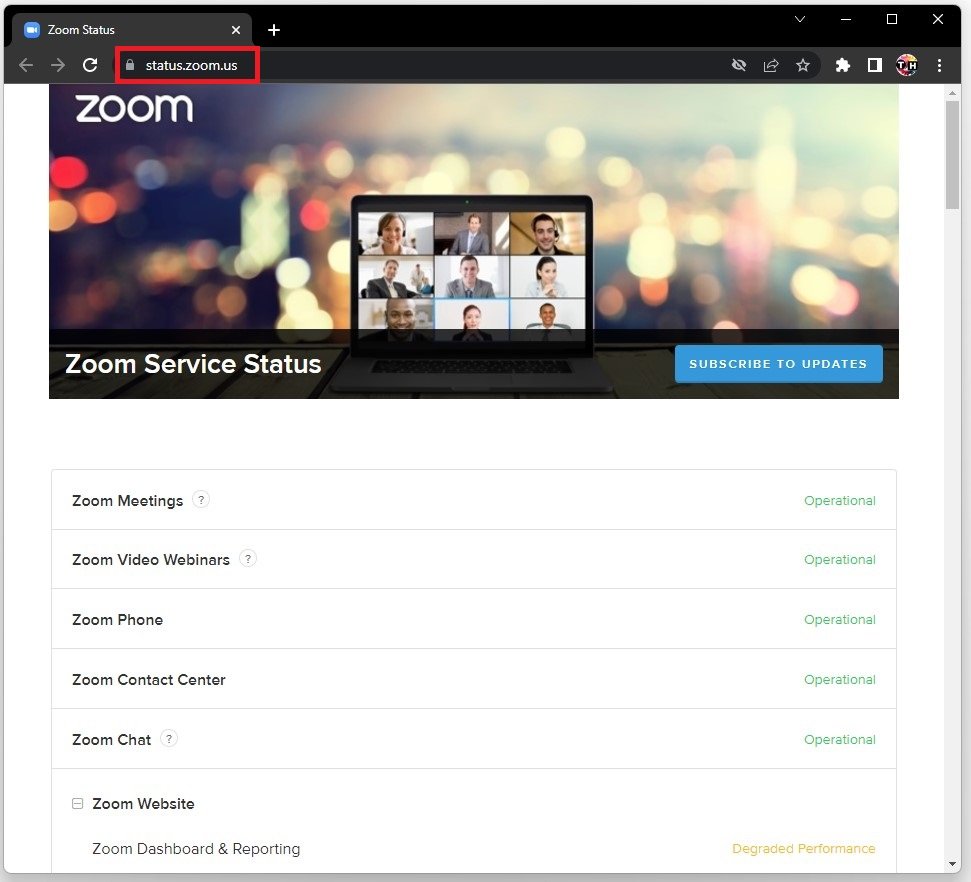This screenshot has width=971, height=882.
Task: Open the tab search chevron
Action: (x=799, y=19)
